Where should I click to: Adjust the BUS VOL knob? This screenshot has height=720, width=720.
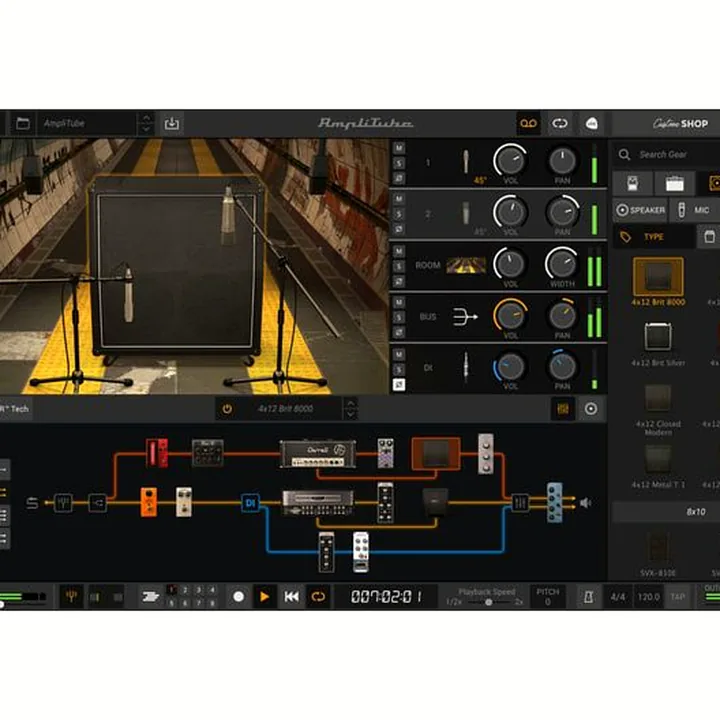click(x=510, y=315)
